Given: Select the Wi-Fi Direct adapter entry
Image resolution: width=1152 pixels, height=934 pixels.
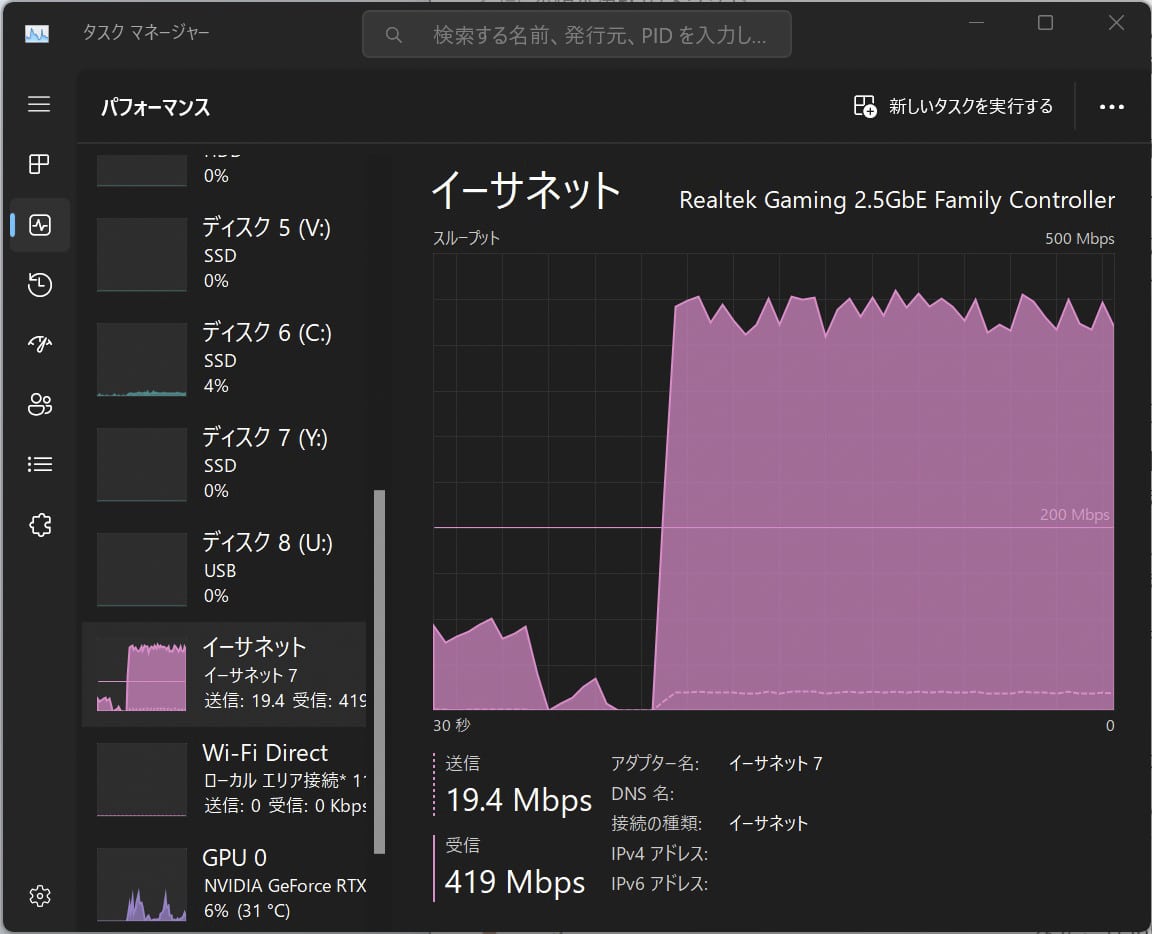Looking at the screenshot, I should [x=224, y=780].
